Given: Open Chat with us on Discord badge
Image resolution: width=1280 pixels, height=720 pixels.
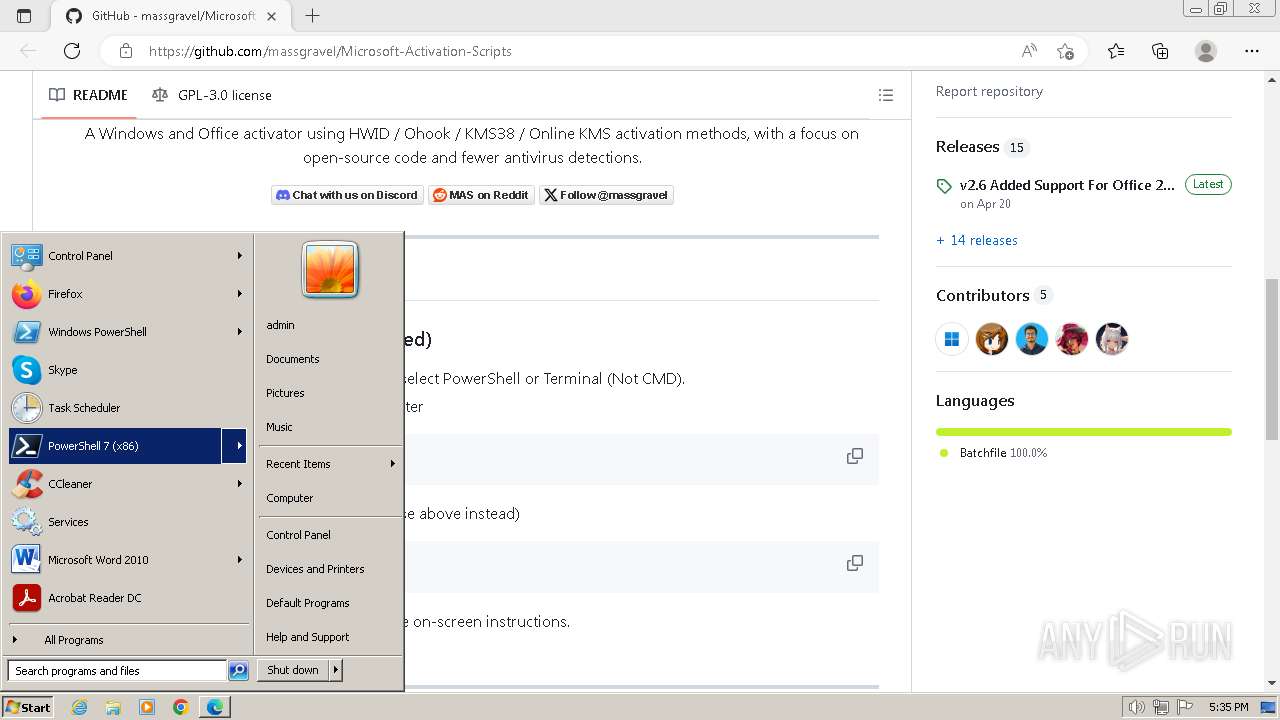Looking at the screenshot, I should pyautogui.click(x=347, y=195).
